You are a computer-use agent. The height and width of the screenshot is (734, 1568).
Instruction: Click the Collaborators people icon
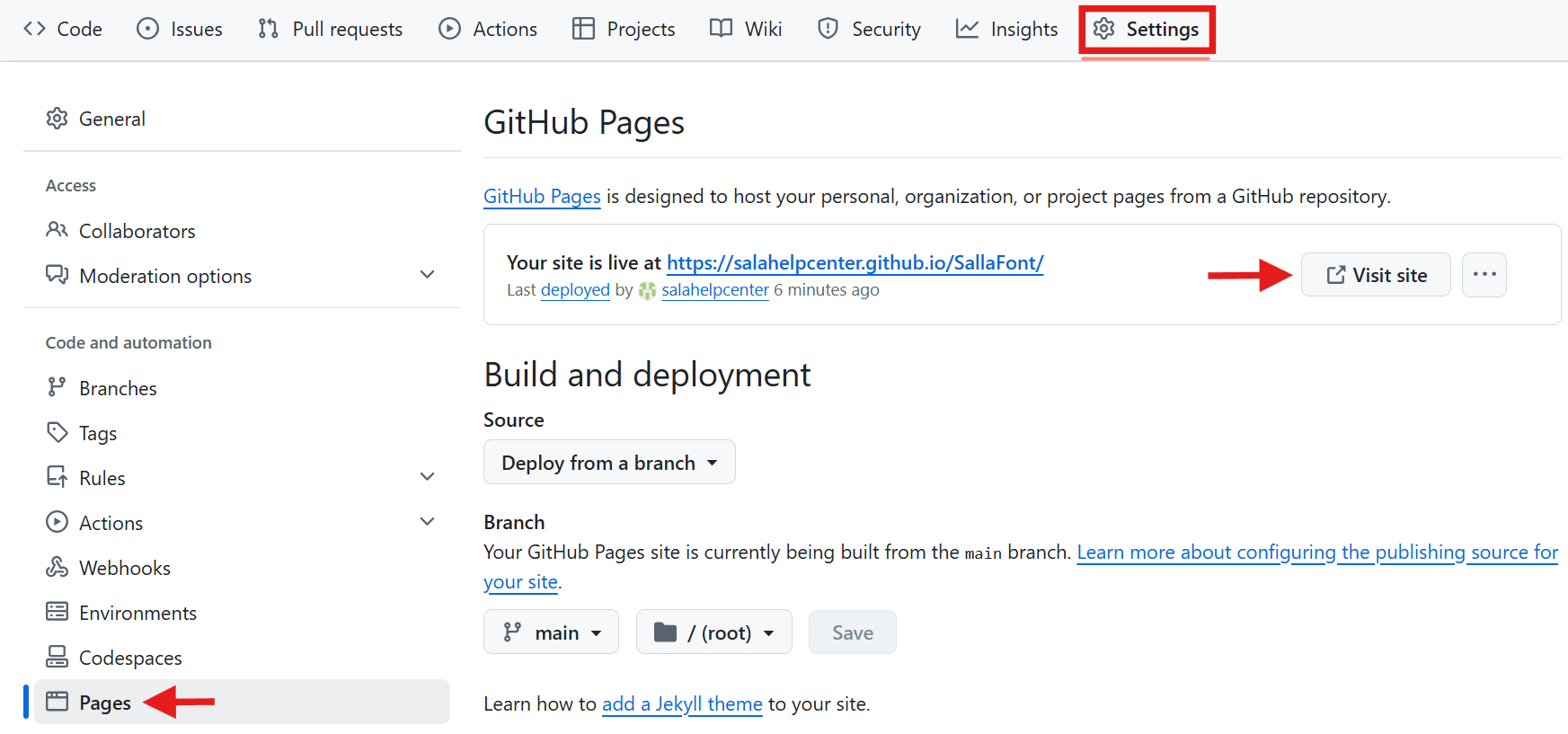[x=58, y=230]
